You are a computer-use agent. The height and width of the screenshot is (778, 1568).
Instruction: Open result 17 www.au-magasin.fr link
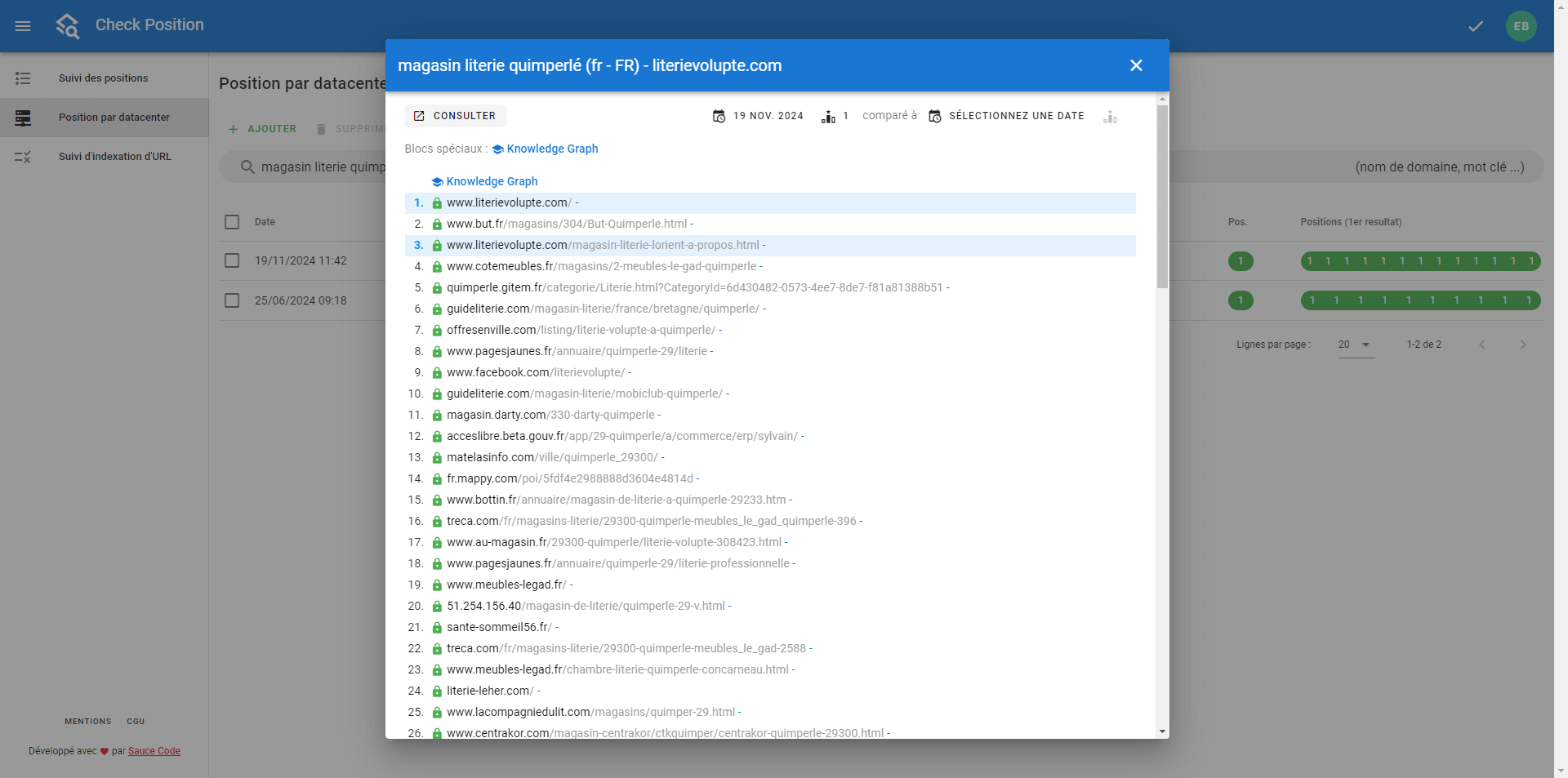(x=614, y=542)
